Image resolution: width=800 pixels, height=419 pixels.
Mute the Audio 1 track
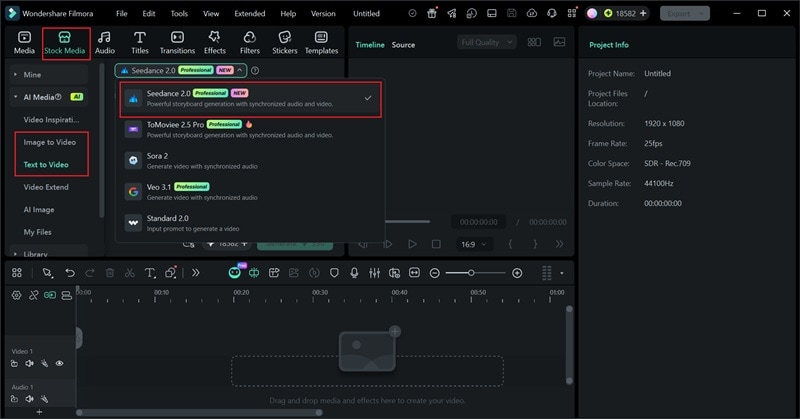pyautogui.click(x=30, y=399)
